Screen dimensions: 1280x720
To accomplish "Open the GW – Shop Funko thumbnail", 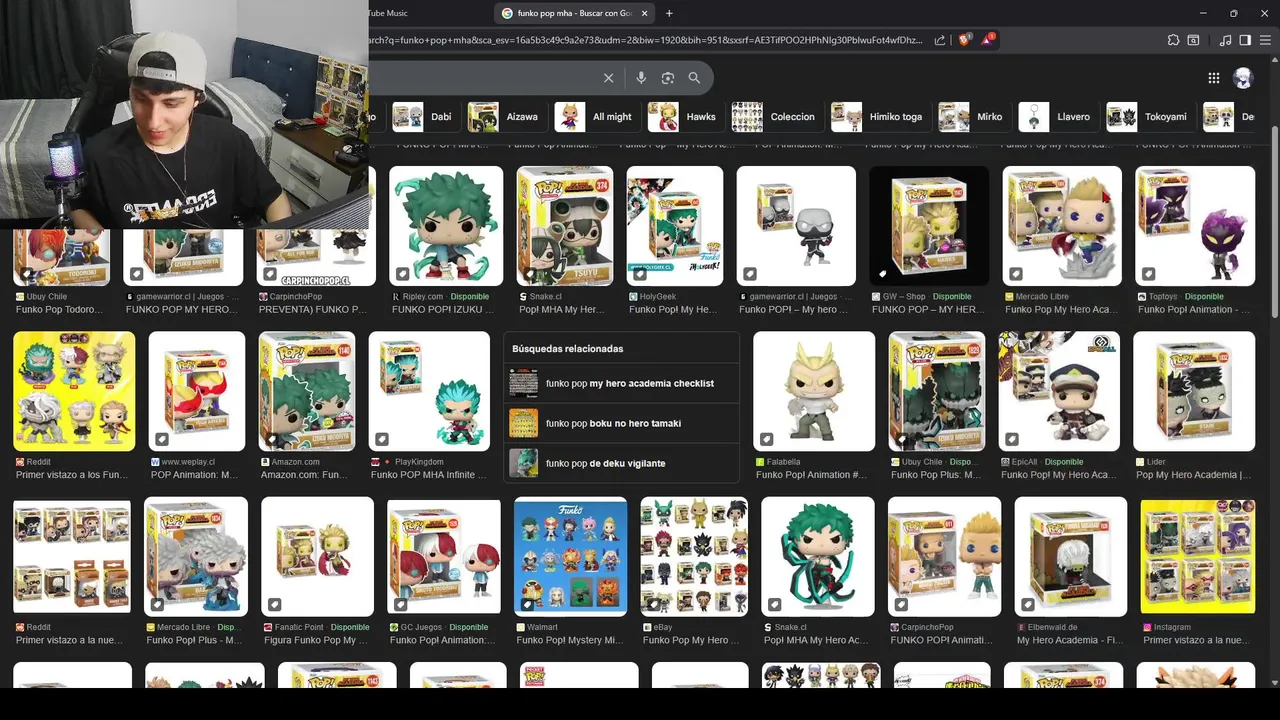I will pyautogui.click(x=929, y=226).
